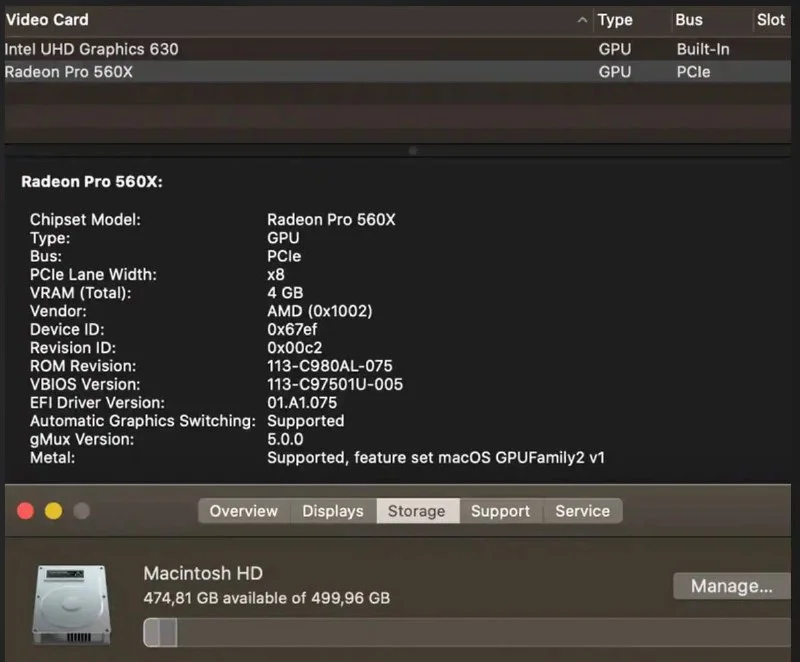Switch to the Overview tab
The image size is (800, 662).
point(244,511)
